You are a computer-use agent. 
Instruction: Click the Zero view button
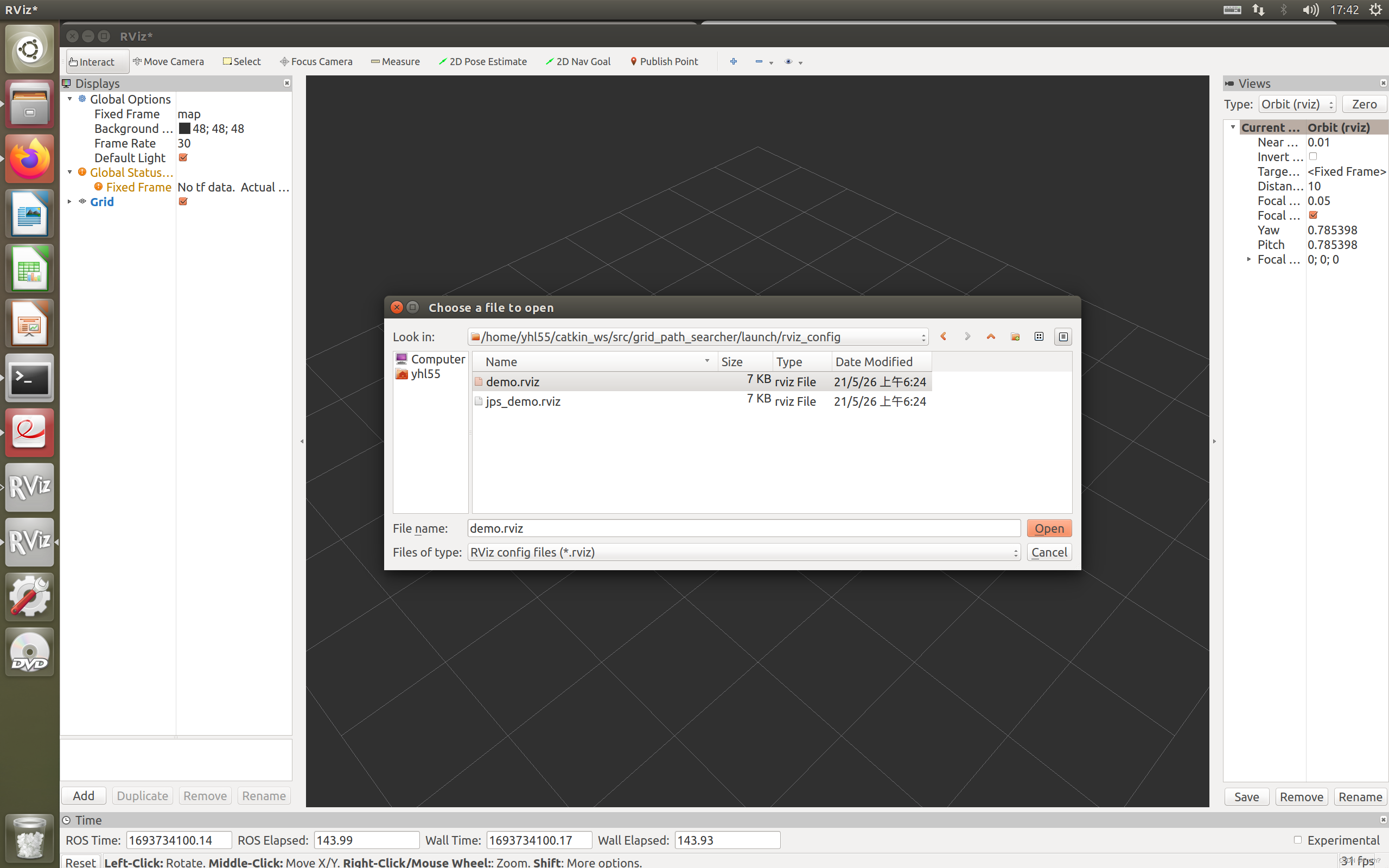pos(1363,104)
